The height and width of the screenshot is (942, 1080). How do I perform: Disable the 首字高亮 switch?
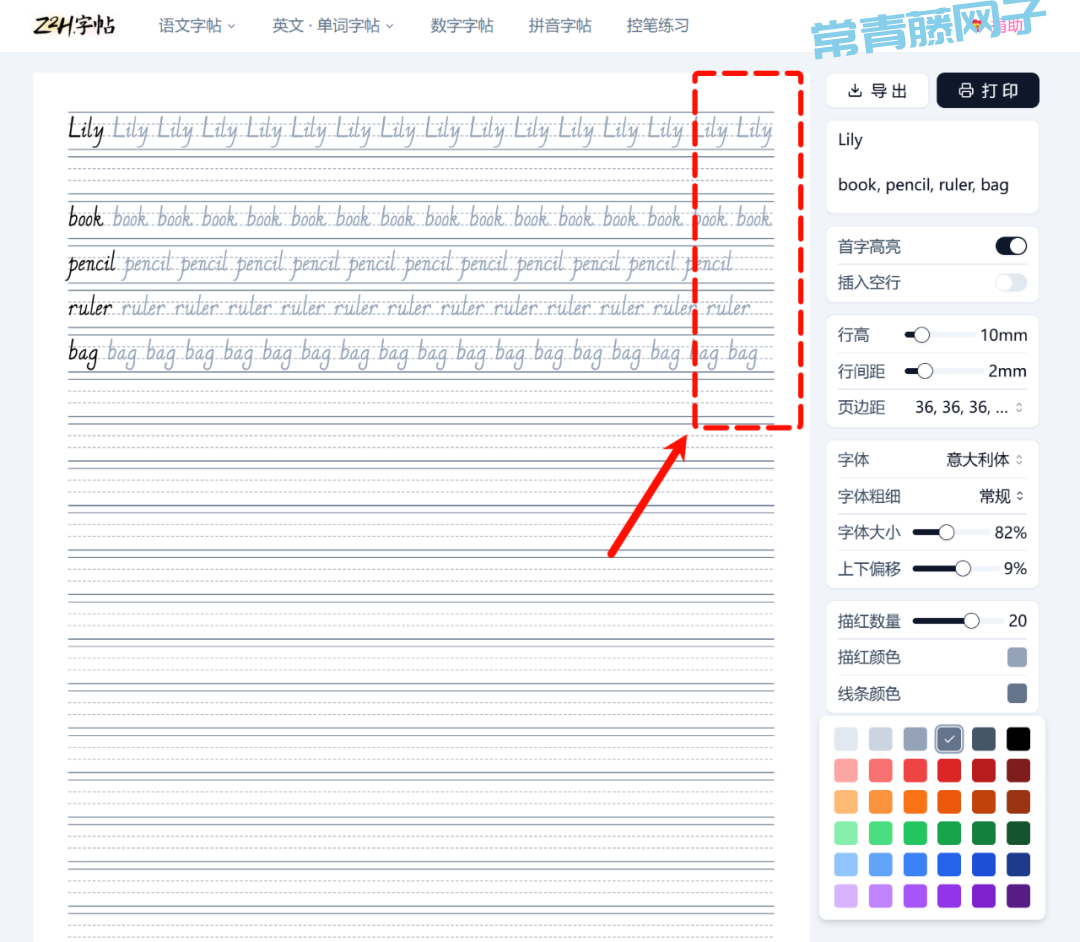(1010, 246)
